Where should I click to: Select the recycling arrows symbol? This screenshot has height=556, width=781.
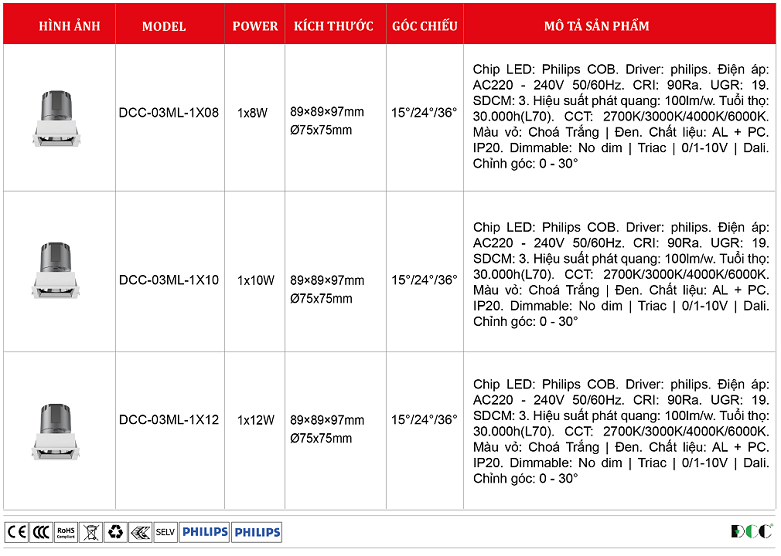tap(116, 532)
